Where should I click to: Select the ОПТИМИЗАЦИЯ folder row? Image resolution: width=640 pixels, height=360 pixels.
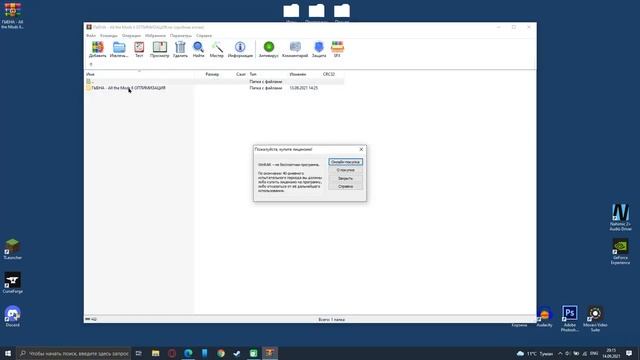[x=214, y=88]
